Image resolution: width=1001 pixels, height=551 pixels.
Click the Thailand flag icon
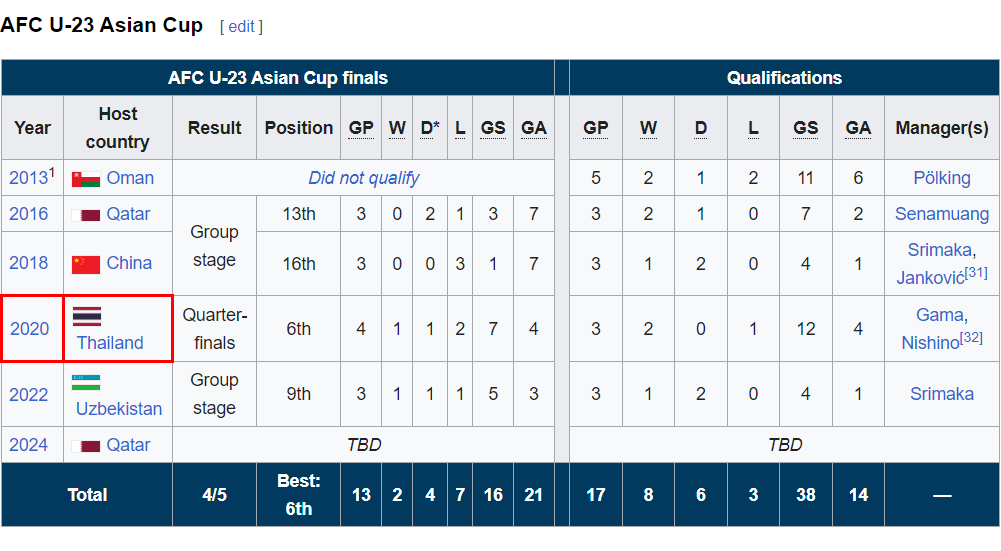point(87,316)
